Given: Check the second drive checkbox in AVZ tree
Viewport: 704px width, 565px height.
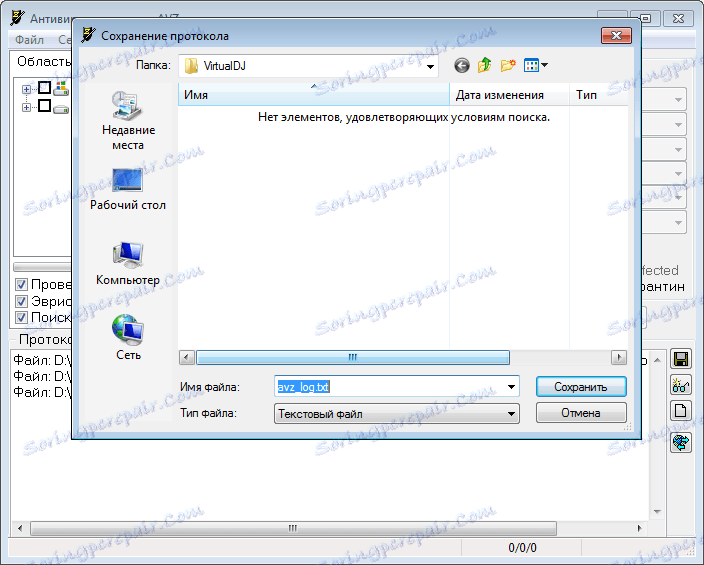Looking at the screenshot, I should 44,106.
